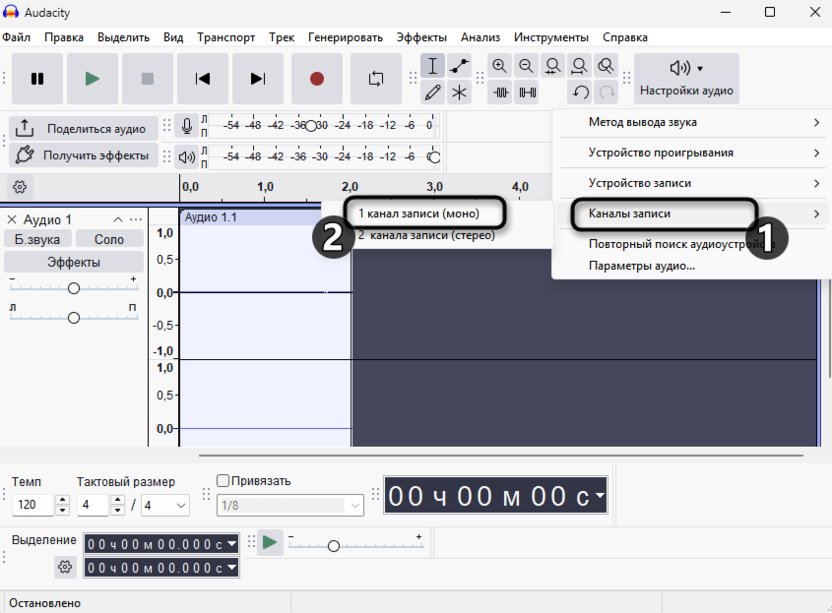Image resolution: width=832 pixels, height=613 pixels.
Task: Click the track volume gain slider
Action: pyautogui.click(x=73, y=288)
